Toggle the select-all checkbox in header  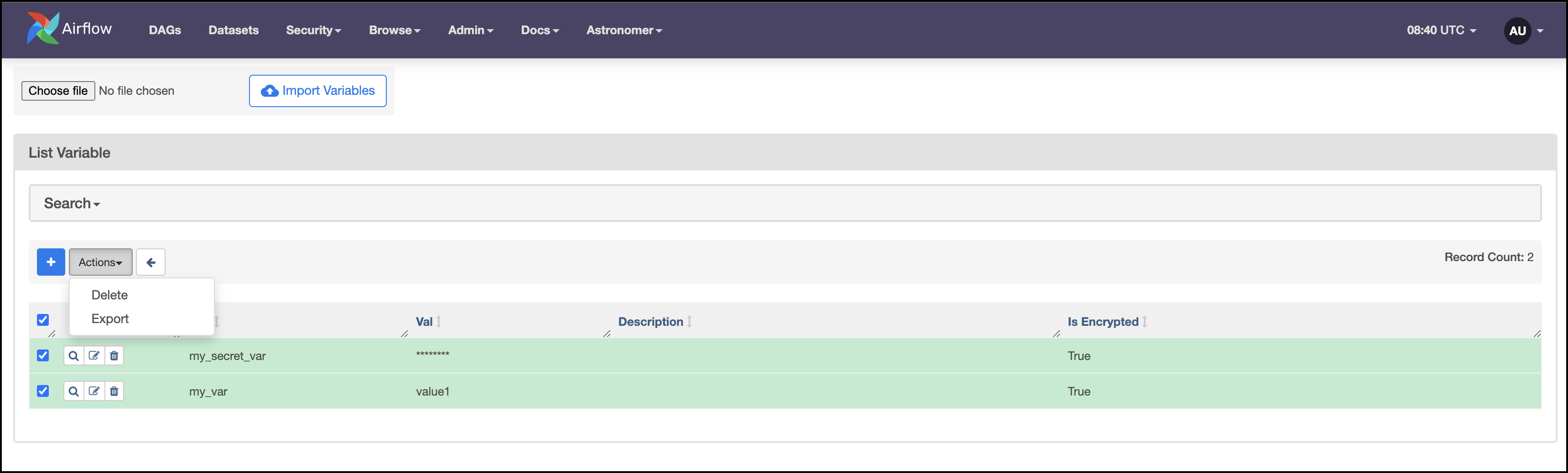click(x=42, y=319)
